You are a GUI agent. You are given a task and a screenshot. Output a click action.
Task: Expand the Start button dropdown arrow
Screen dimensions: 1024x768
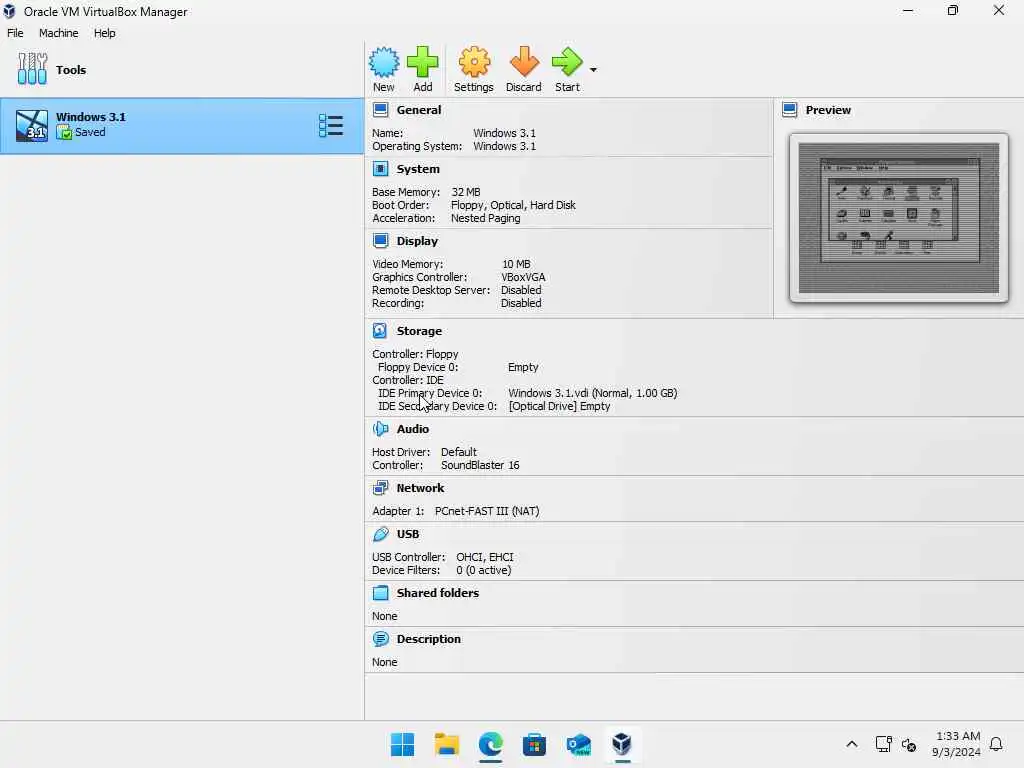(x=593, y=70)
